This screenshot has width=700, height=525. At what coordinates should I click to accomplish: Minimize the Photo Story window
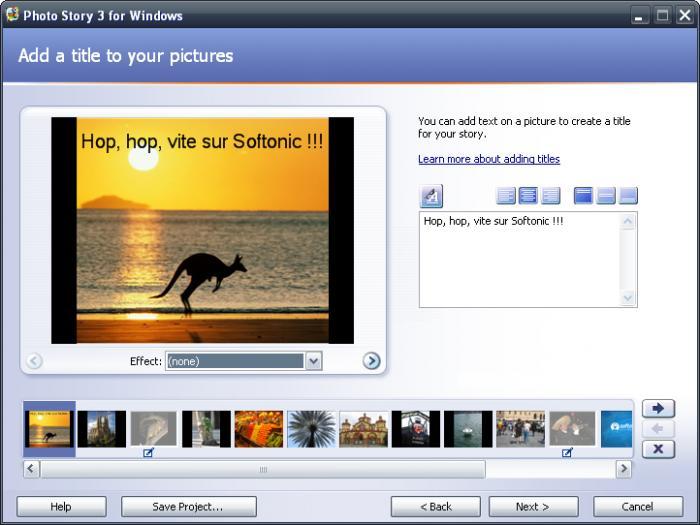[639, 16]
